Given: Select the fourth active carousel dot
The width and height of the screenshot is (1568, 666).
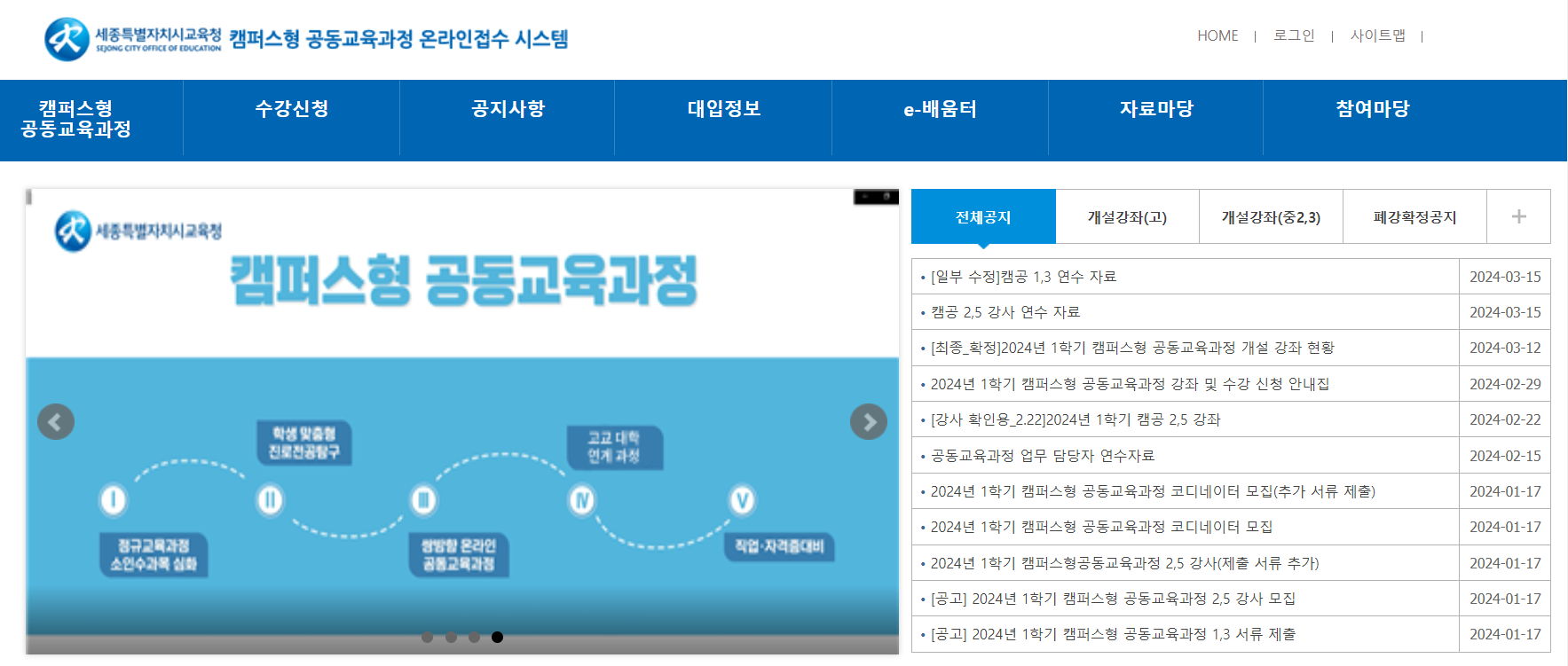Looking at the screenshot, I should coord(497,637).
